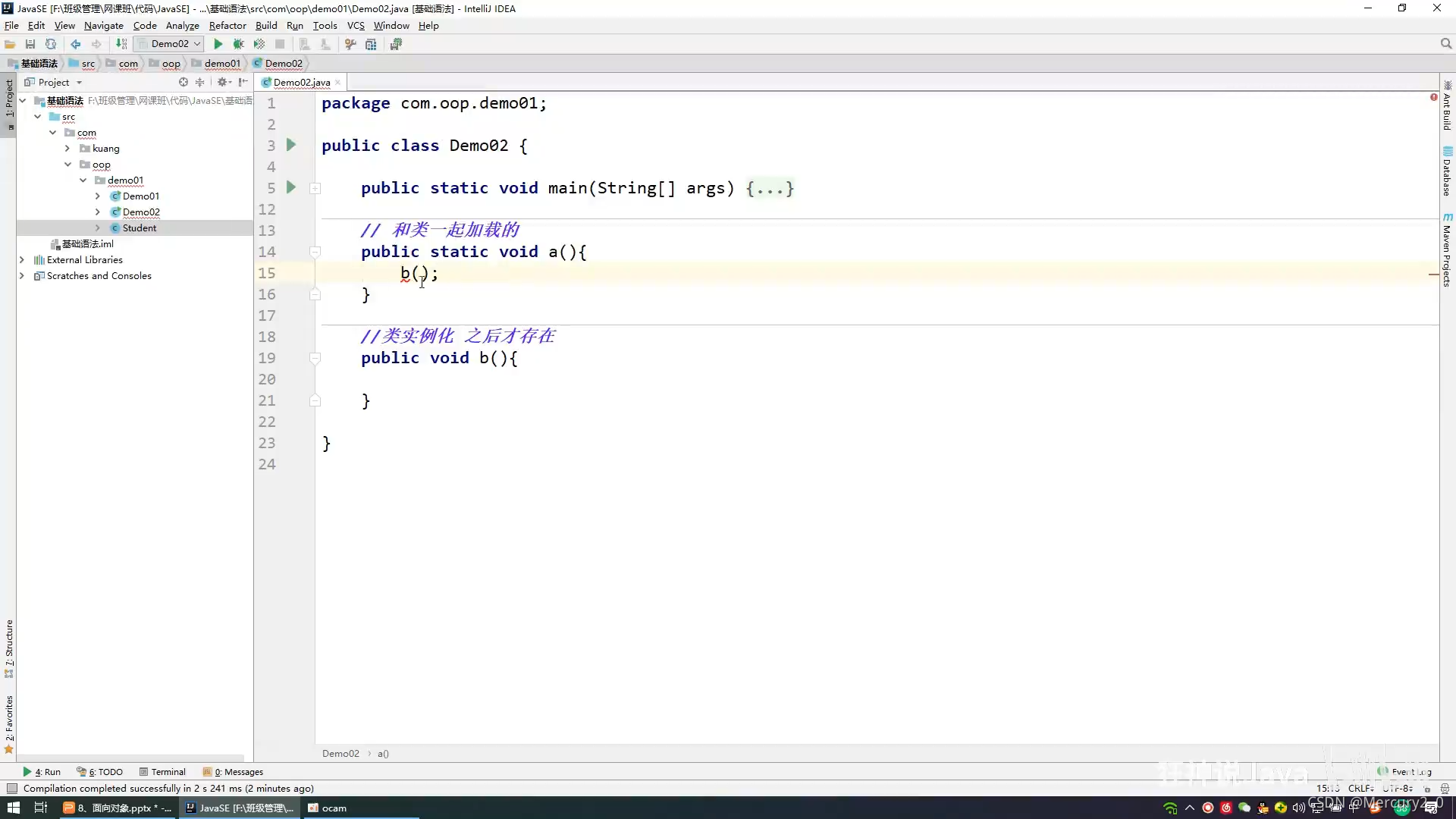Image resolution: width=1456 pixels, height=819 pixels.
Task: Click the Build Project icon
Action: click(x=121, y=44)
